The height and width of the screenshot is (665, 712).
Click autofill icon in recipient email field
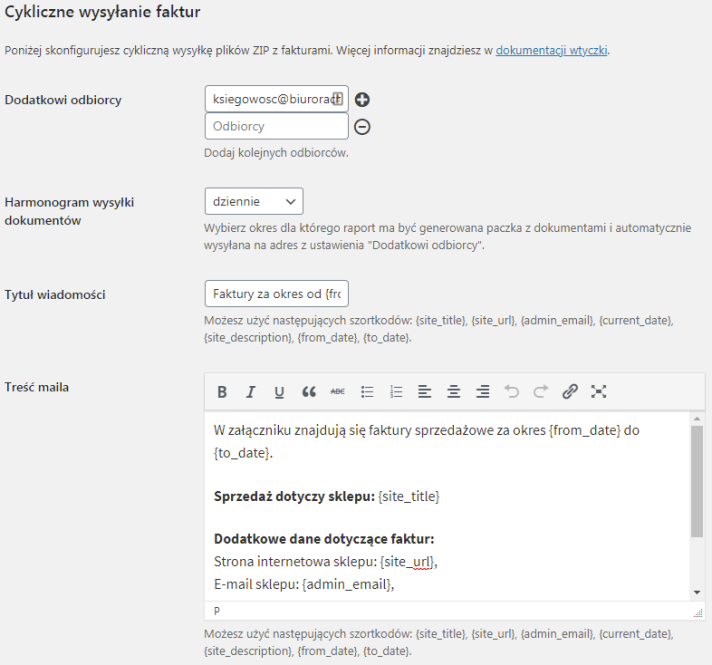337,99
